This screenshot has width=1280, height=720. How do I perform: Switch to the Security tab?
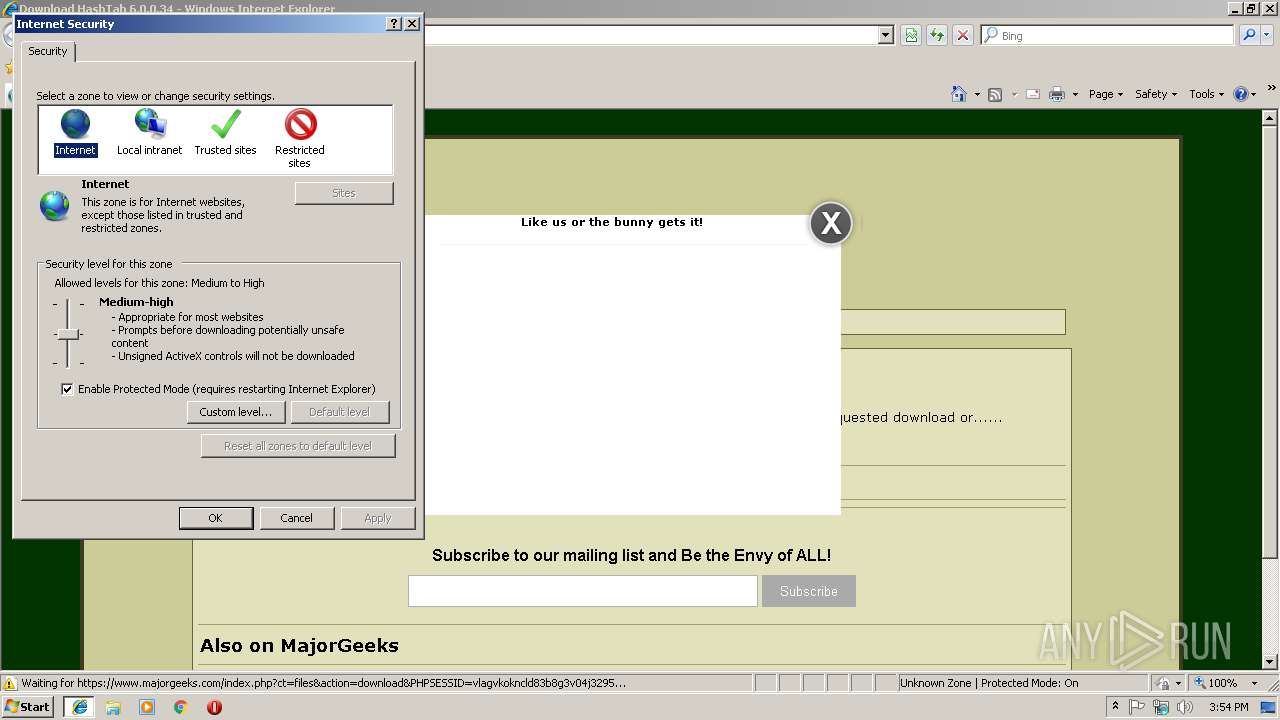pos(48,51)
